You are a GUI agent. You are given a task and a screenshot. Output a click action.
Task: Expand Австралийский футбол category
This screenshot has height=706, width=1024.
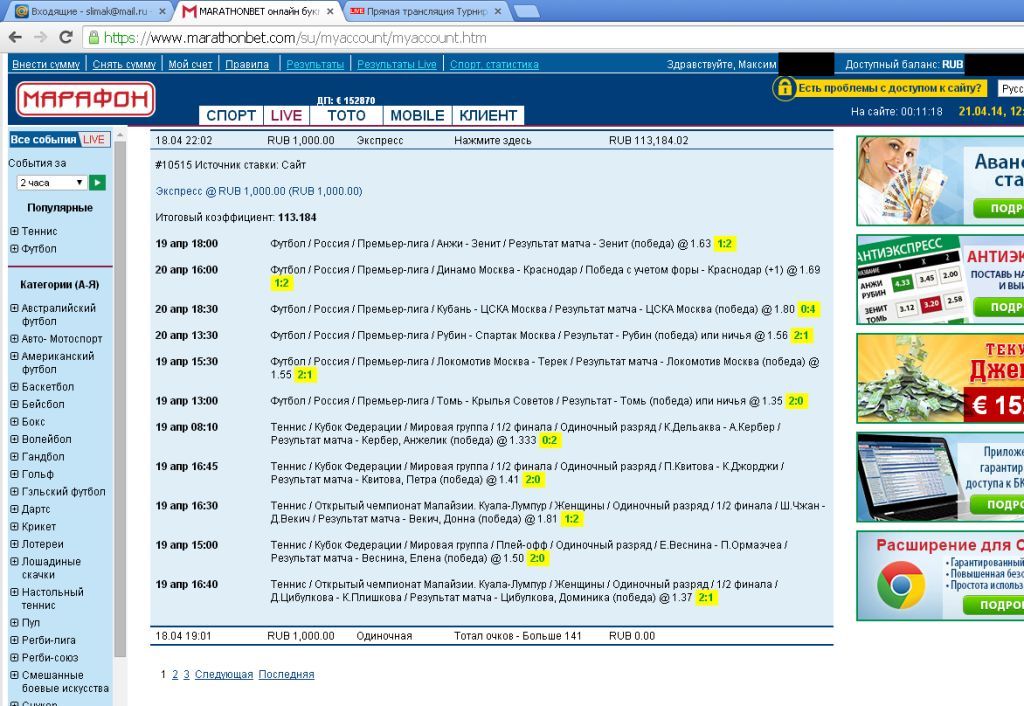click(x=14, y=308)
